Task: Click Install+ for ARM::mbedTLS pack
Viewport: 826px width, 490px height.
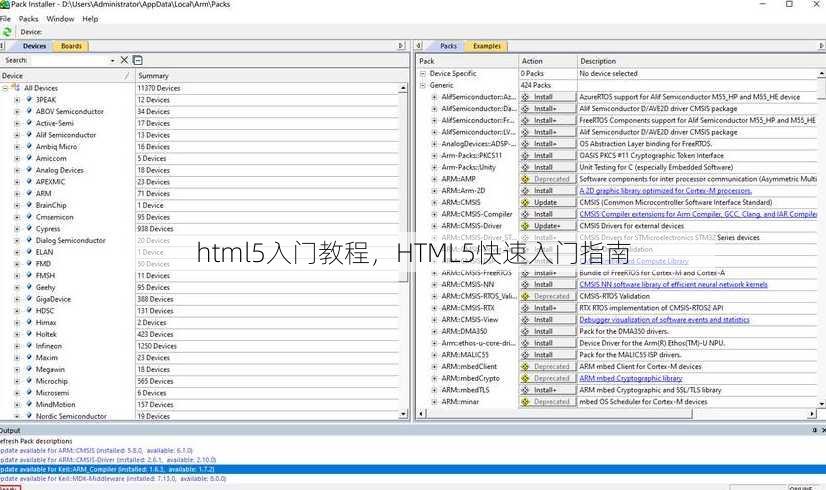Action: coord(548,390)
